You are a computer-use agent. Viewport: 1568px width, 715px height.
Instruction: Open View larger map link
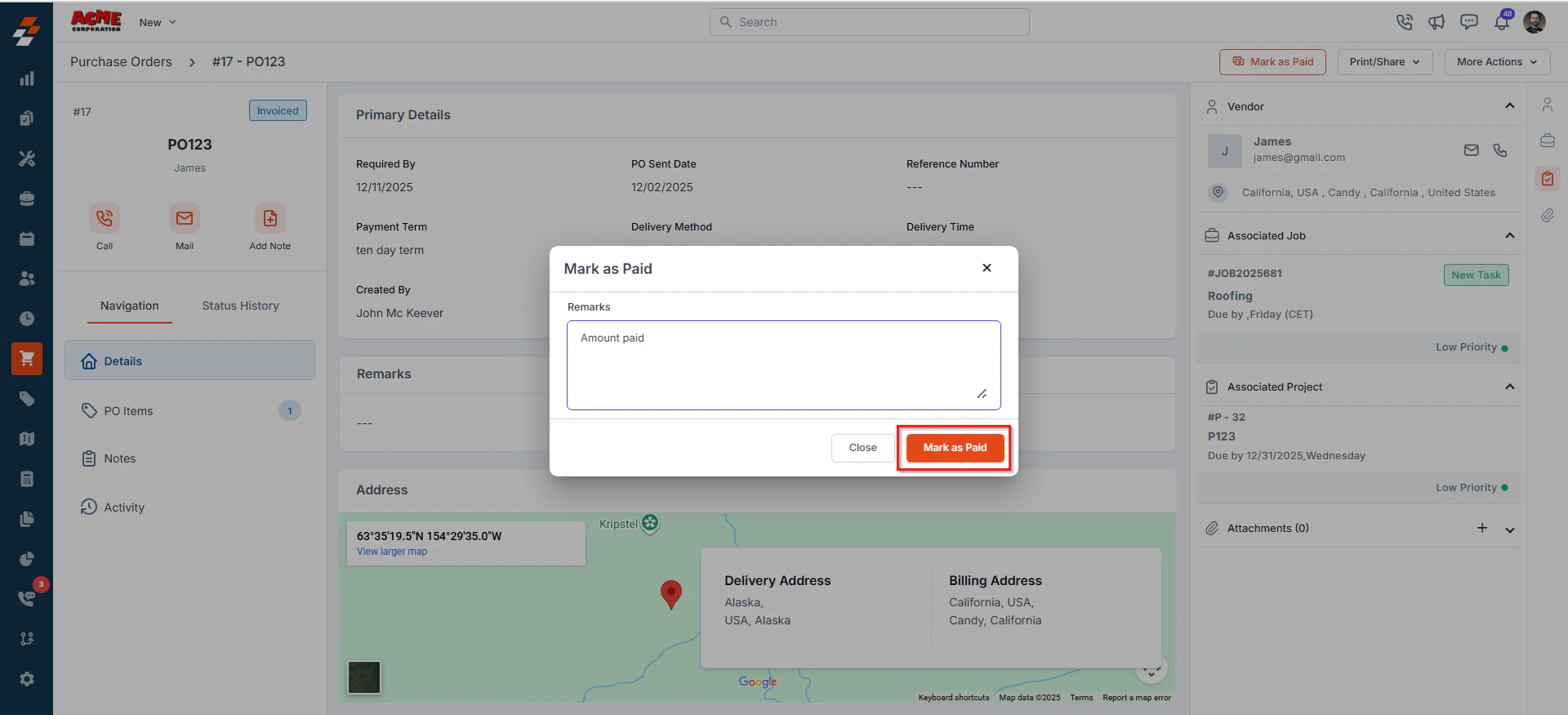[x=392, y=552]
